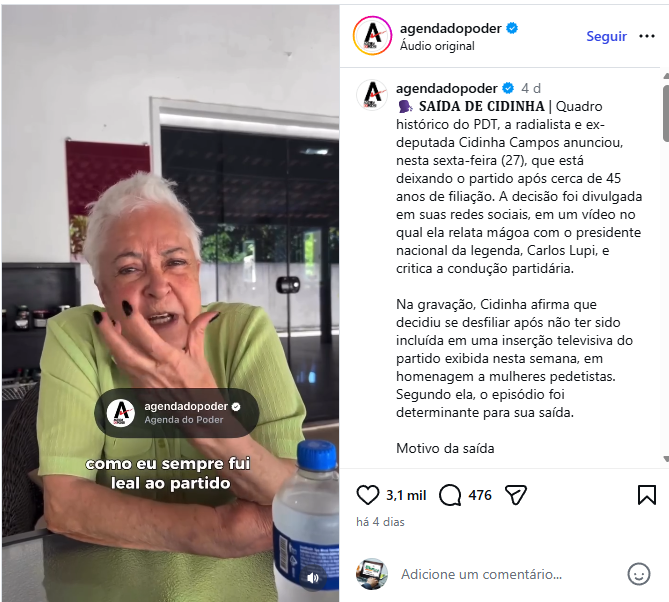Open the emoji picker smiley icon
The image size is (669, 602).
[x=639, y=574]
